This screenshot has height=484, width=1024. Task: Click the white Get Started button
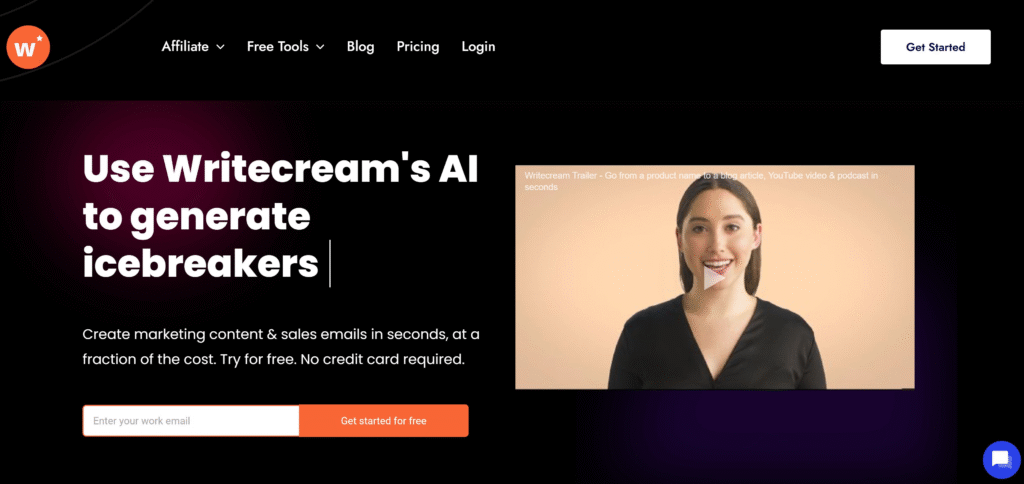click(935, 47)
